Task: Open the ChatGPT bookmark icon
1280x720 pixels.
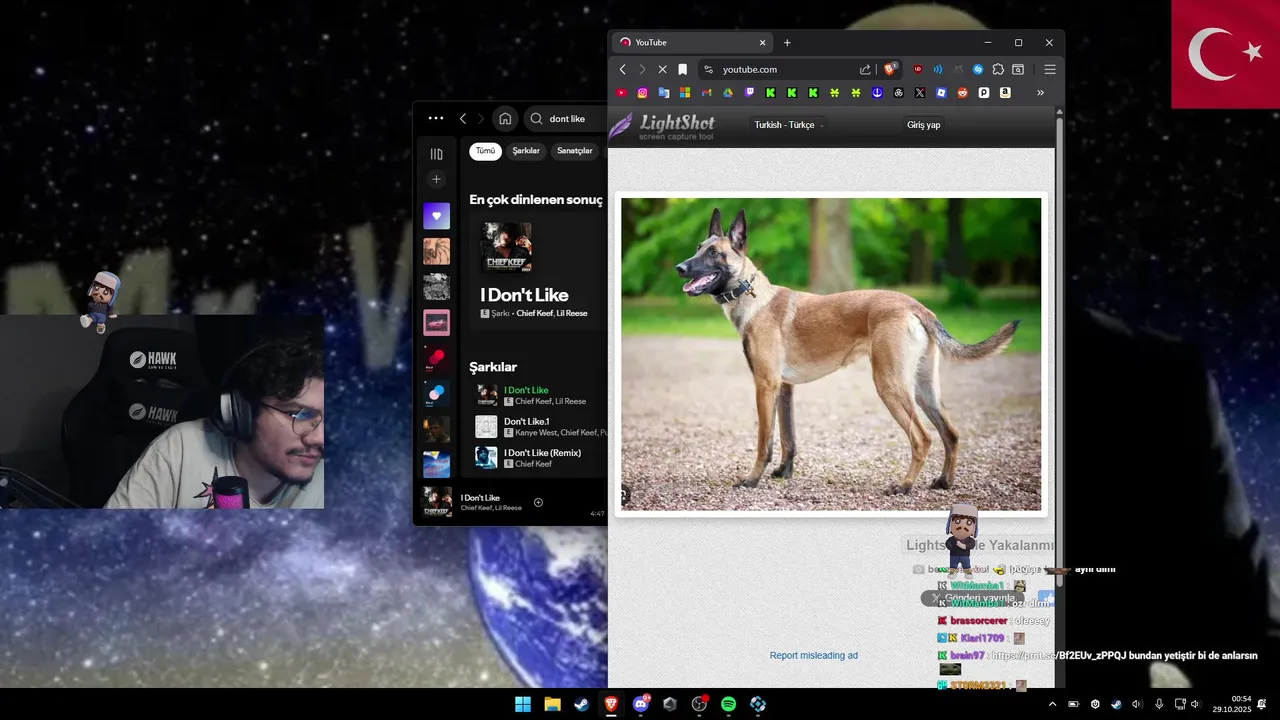Action: point(899,93)
